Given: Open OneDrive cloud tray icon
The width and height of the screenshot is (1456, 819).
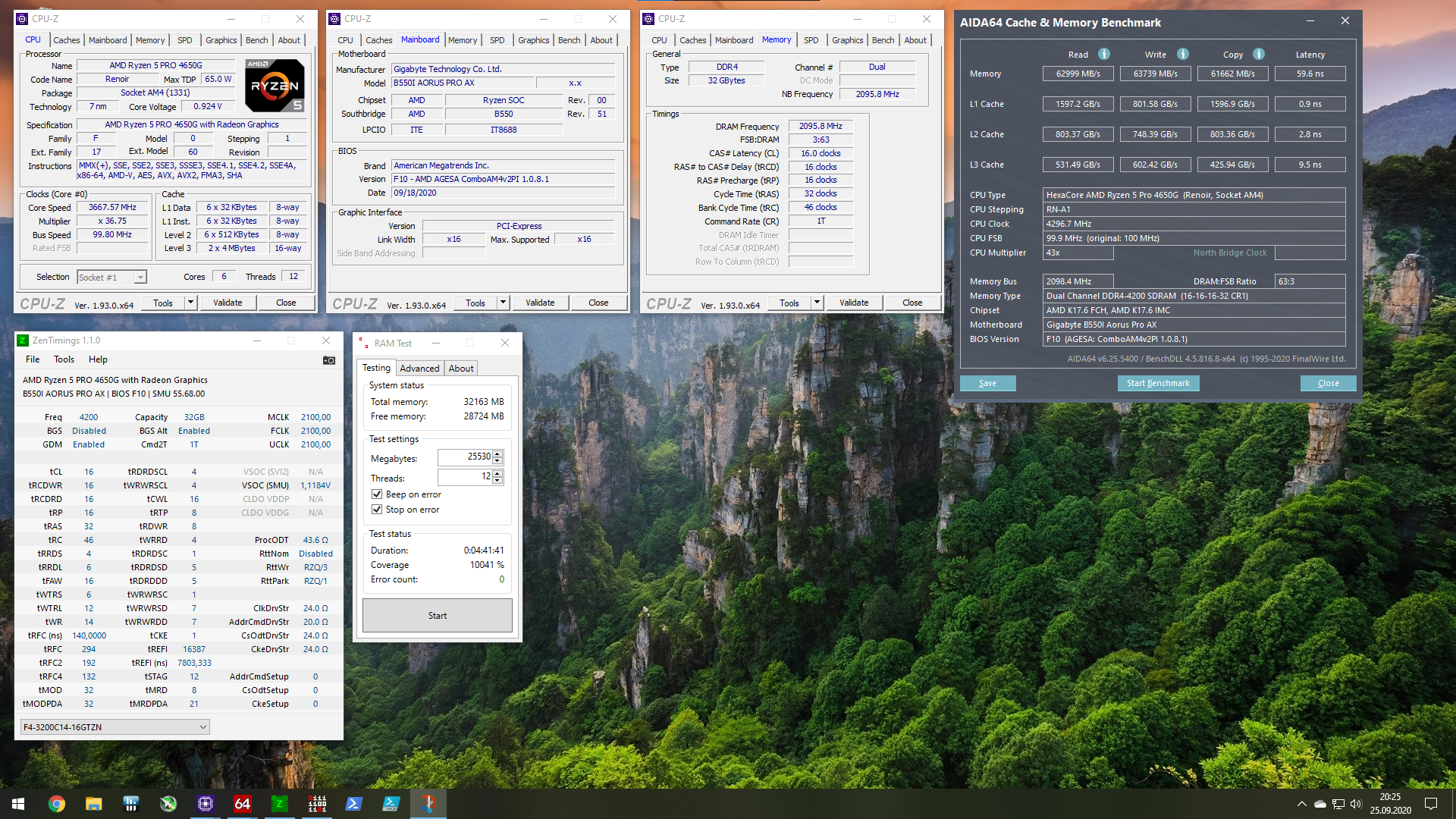Looking at the screenshot, I should coord(1320,804).
